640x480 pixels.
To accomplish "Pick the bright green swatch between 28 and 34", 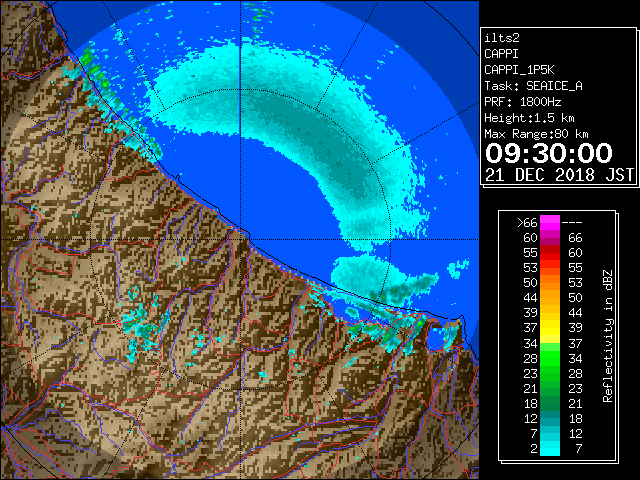I will click(x=550, y=358).
